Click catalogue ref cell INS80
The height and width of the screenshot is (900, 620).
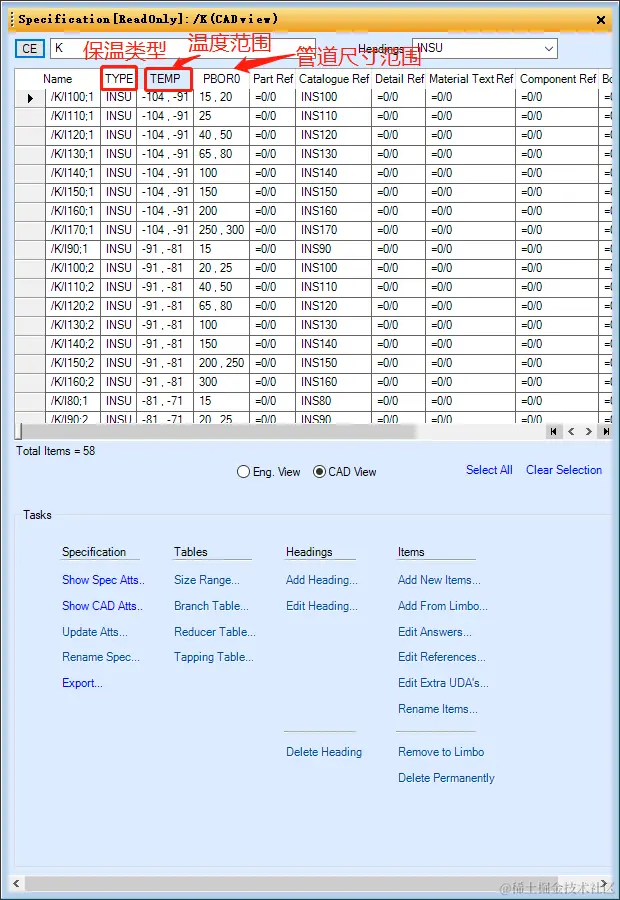[x=334, y=401]
